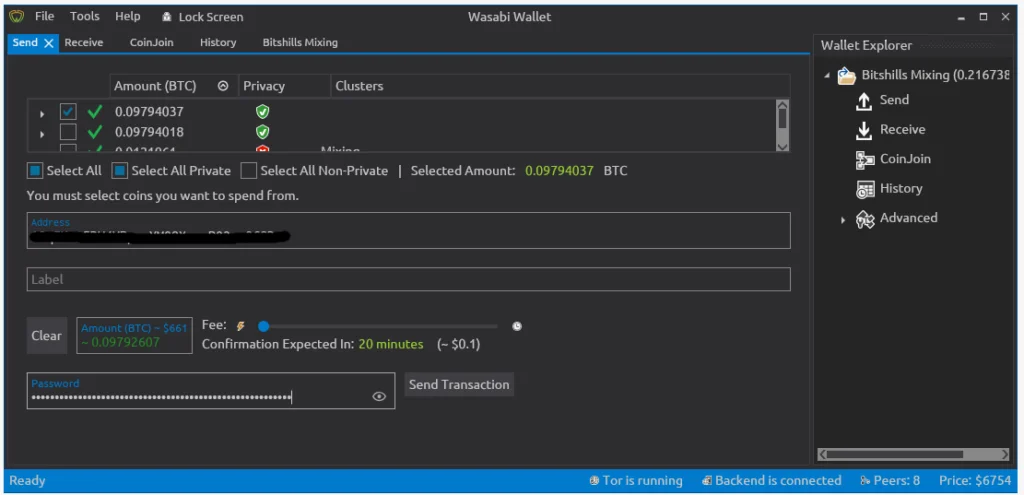Select Receive text in Wallet Explorer tree
This screenshot has height=495, width=1024.
pos(903,129)
